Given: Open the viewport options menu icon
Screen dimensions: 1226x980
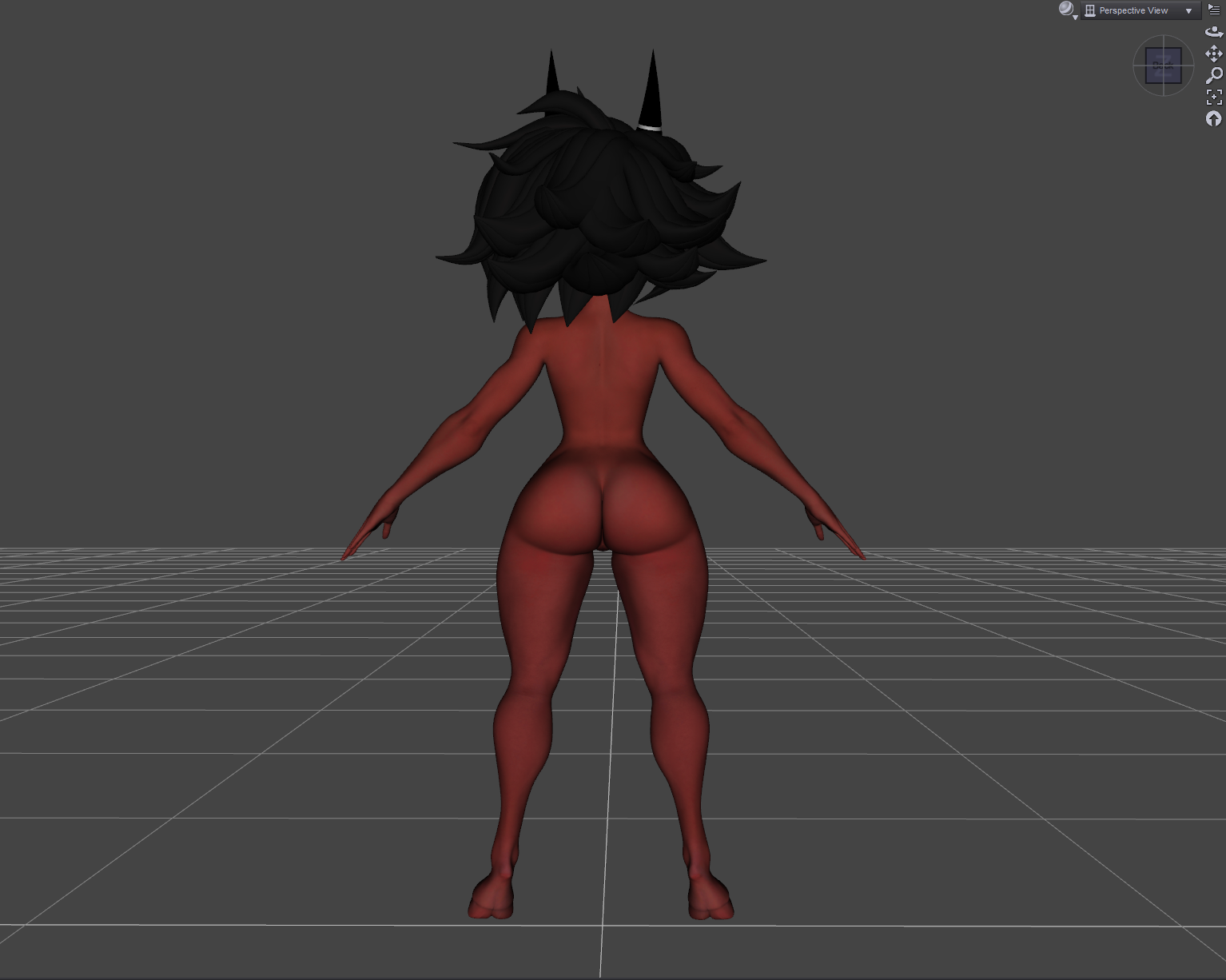Looking at the screenshot, I should click(x=1214, y=10).
